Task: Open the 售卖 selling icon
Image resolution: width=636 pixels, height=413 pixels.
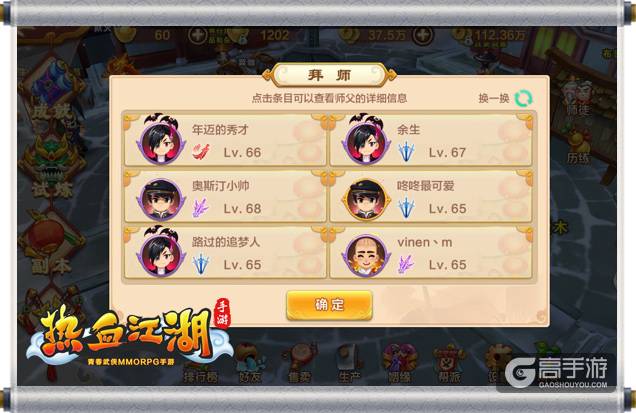Action: click(x=299, y=364)
